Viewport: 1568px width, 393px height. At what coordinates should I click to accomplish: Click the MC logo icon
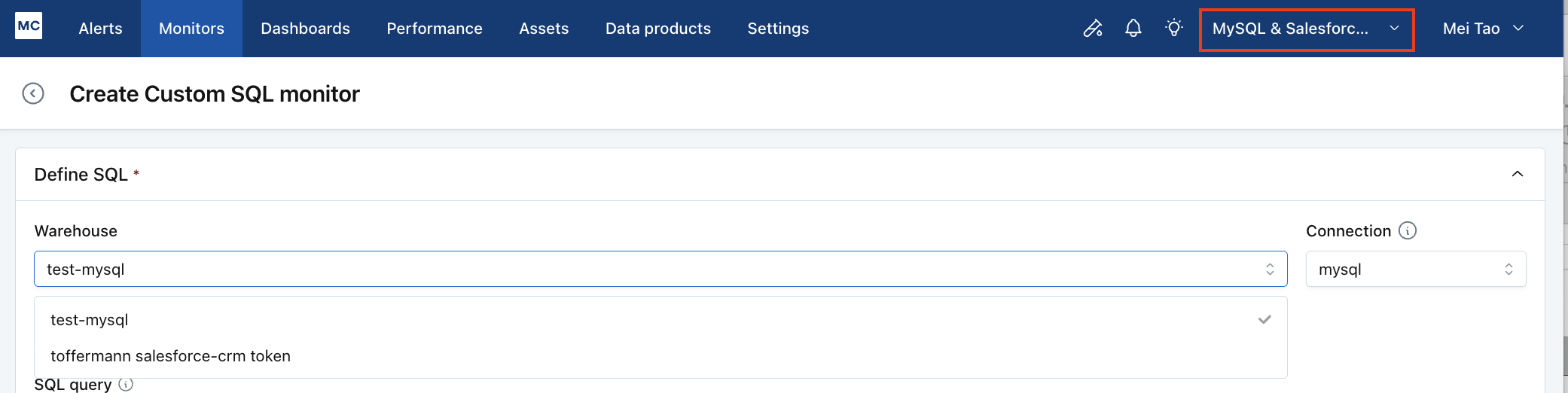(x=29, y=26)
